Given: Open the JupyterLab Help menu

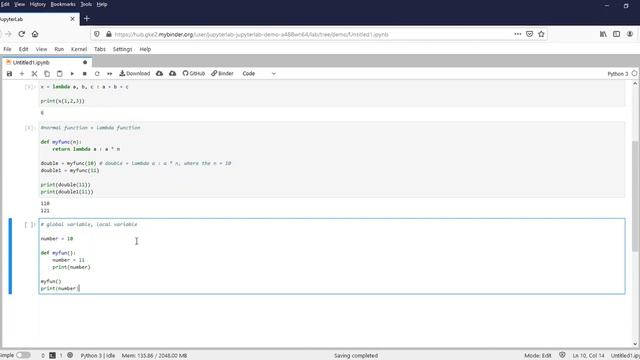Looking at the screenshot, I should 145,49.
